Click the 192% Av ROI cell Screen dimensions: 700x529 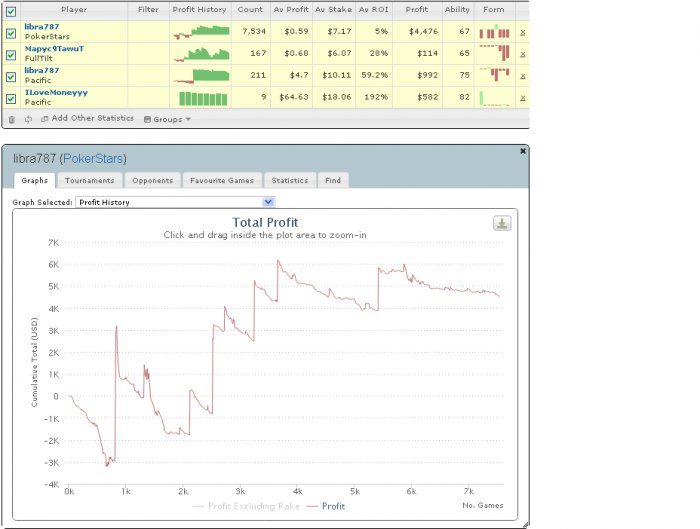point(376,97)
